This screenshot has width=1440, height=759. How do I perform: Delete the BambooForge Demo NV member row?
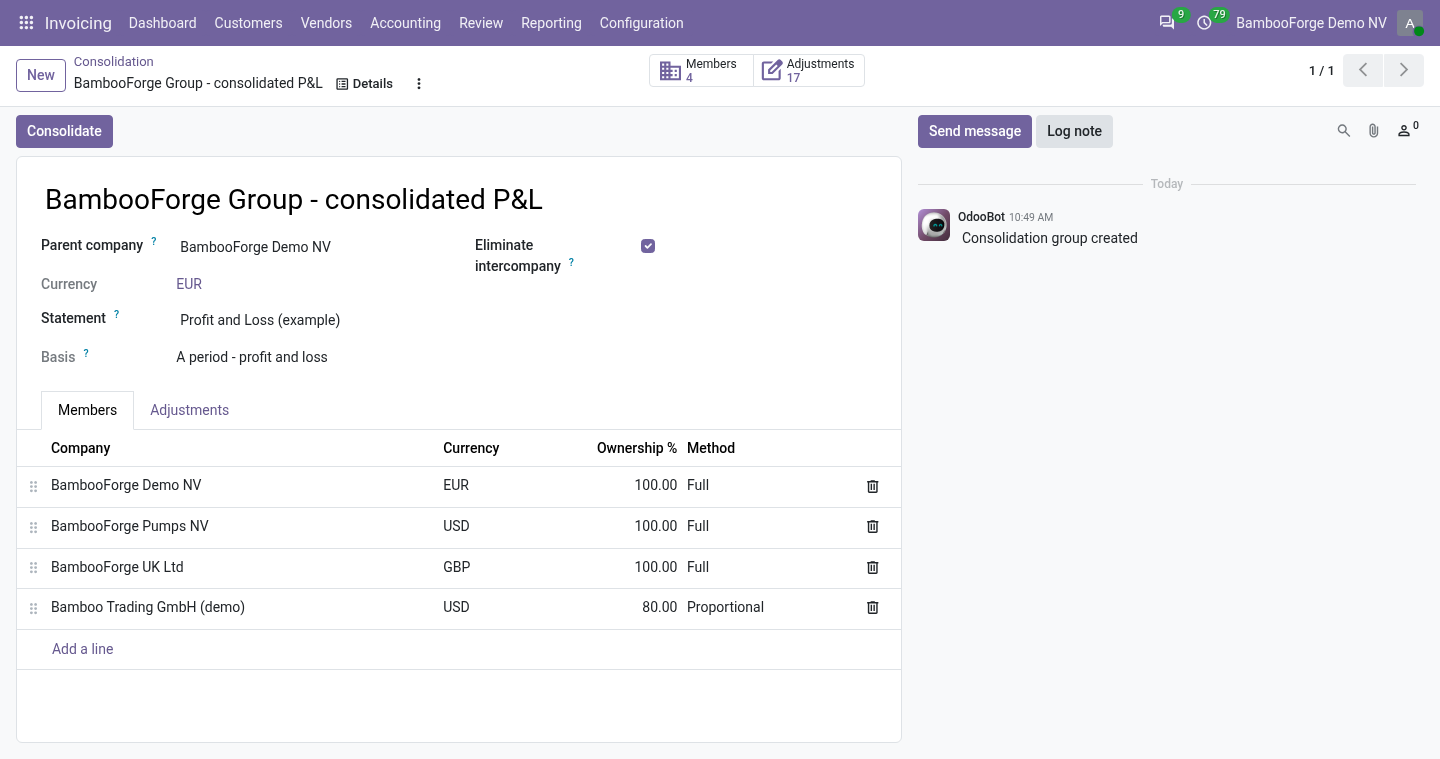(x=872, y=486)
